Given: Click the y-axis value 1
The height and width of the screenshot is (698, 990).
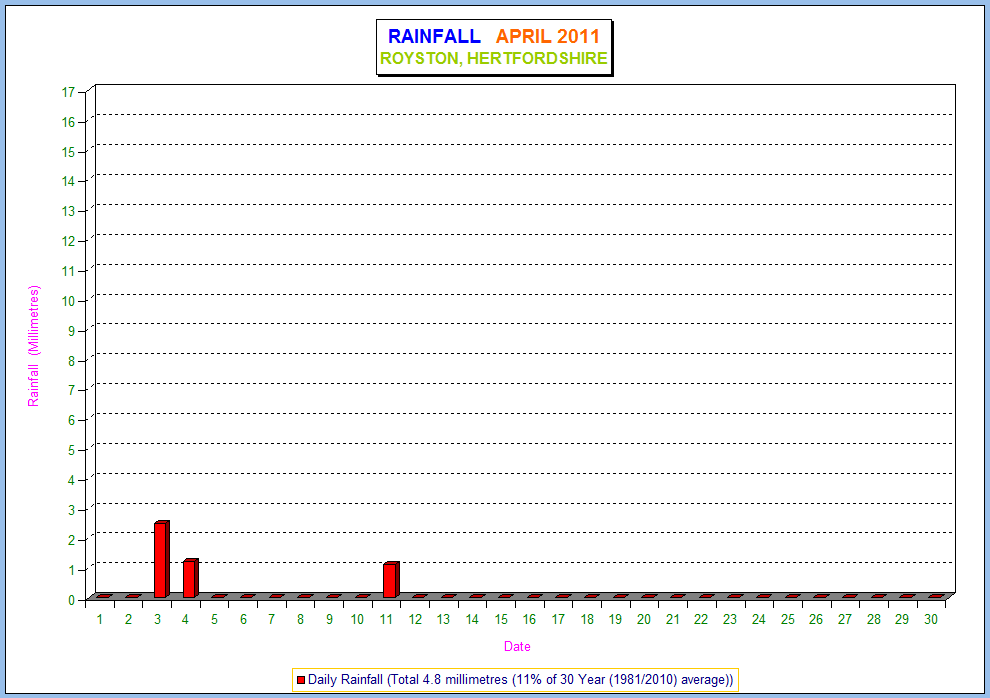Looking at the screenshot, I should coord(72,570).
